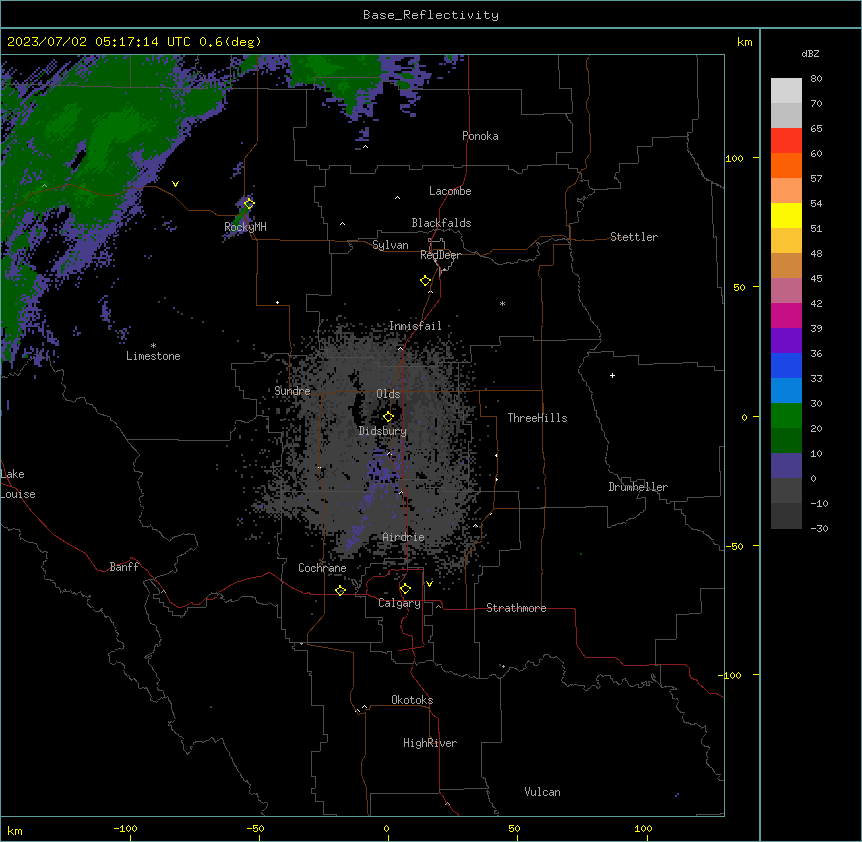Click the Limestone label
This screenshot has height=842, width=862.
click(x=153, y=356)
